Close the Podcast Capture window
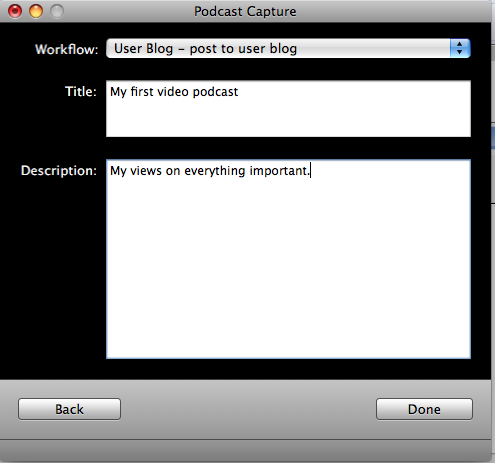The image size is (495, 463). (x=15, y=11)
